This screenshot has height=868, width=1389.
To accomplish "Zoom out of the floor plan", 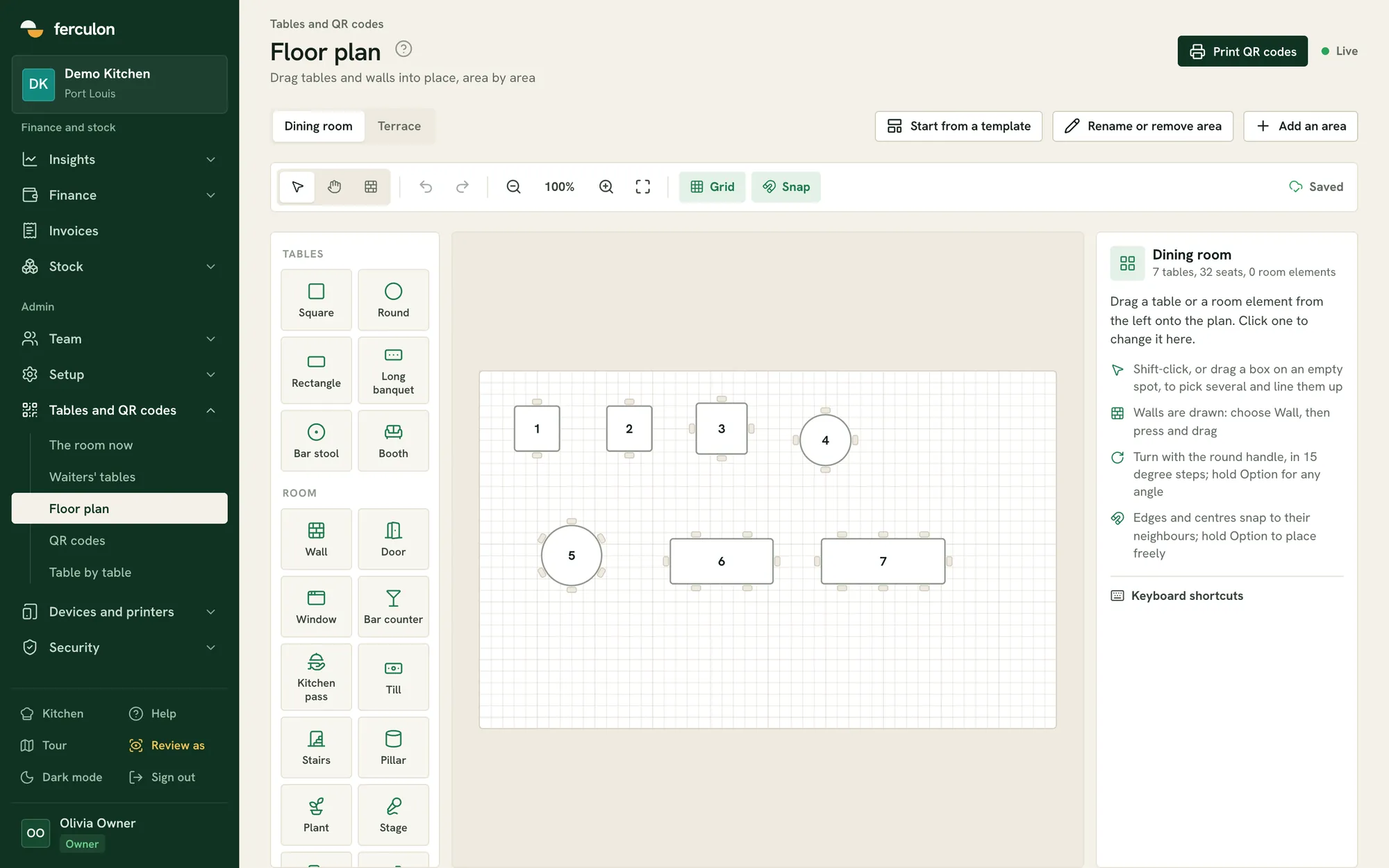I will coord(513,187).
